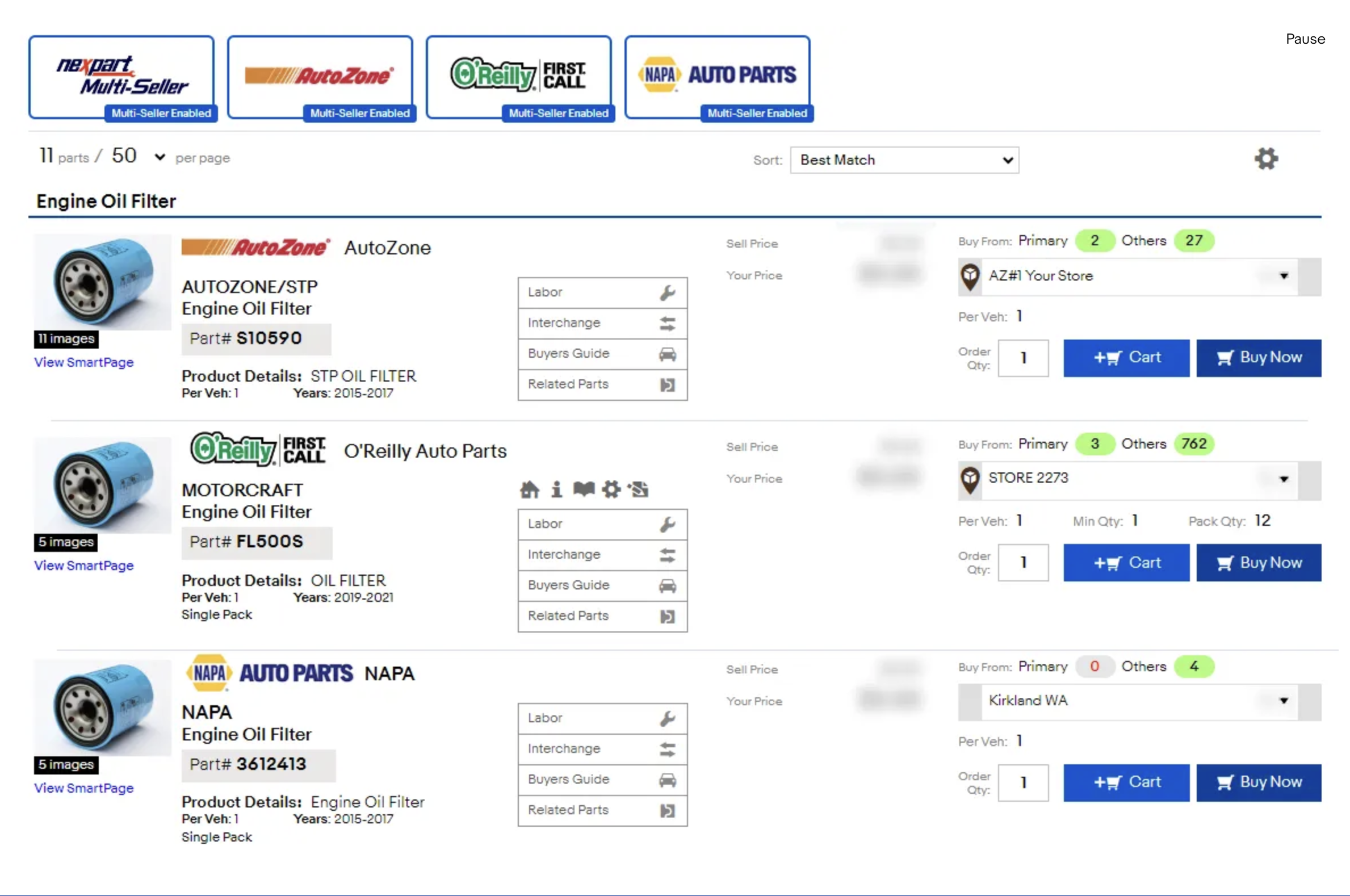Switch to the NAPA Auto Parts supplier tab
The height and width of the screenshot is (896, 1350).
718,78
